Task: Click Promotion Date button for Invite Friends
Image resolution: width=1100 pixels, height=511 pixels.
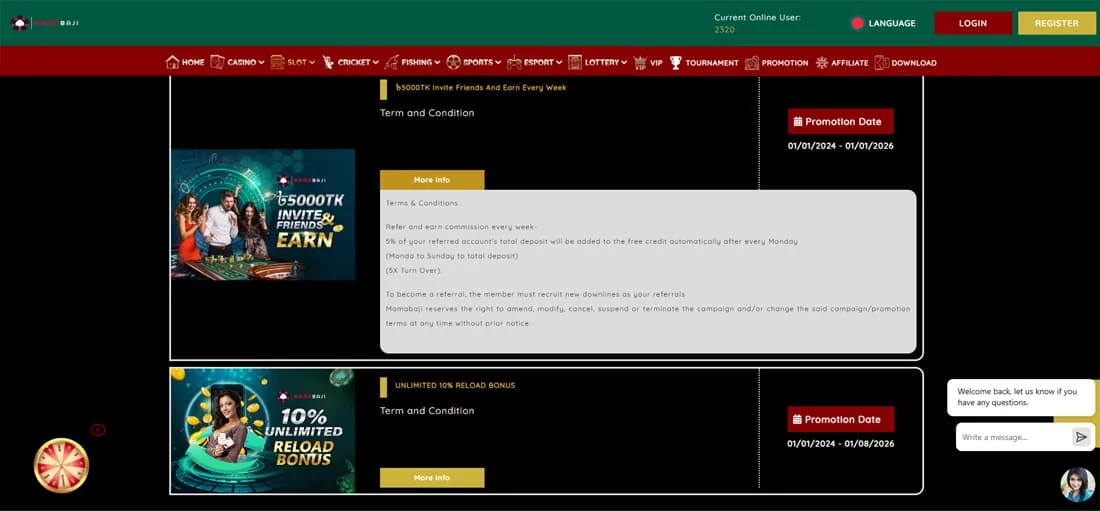Action: pyautogui.click(x=840, y=121)
